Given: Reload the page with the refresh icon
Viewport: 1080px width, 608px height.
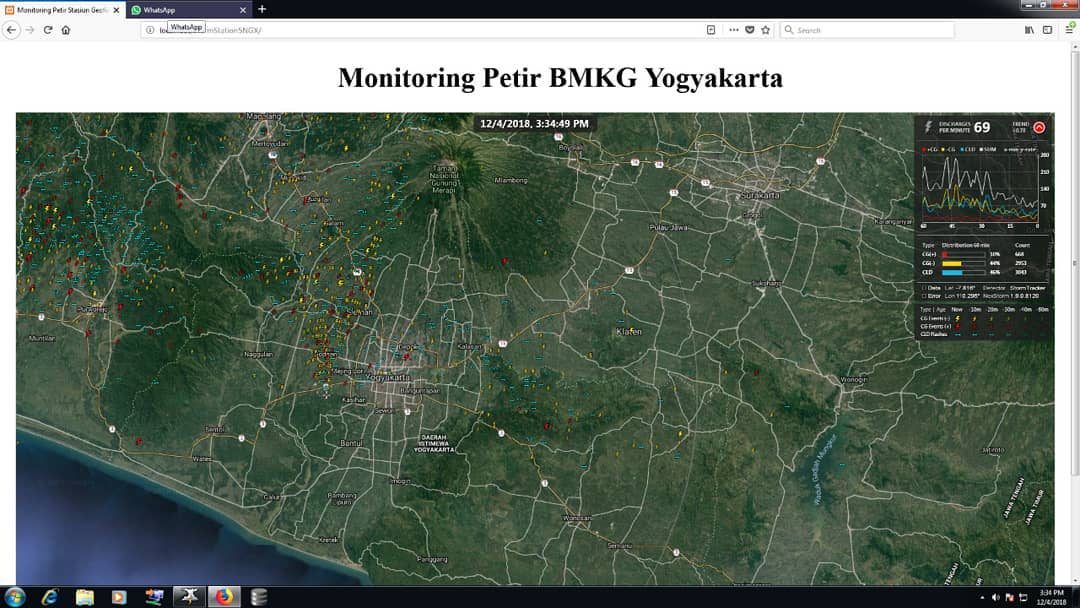Looking at the screenshot, I should [47, 30].
